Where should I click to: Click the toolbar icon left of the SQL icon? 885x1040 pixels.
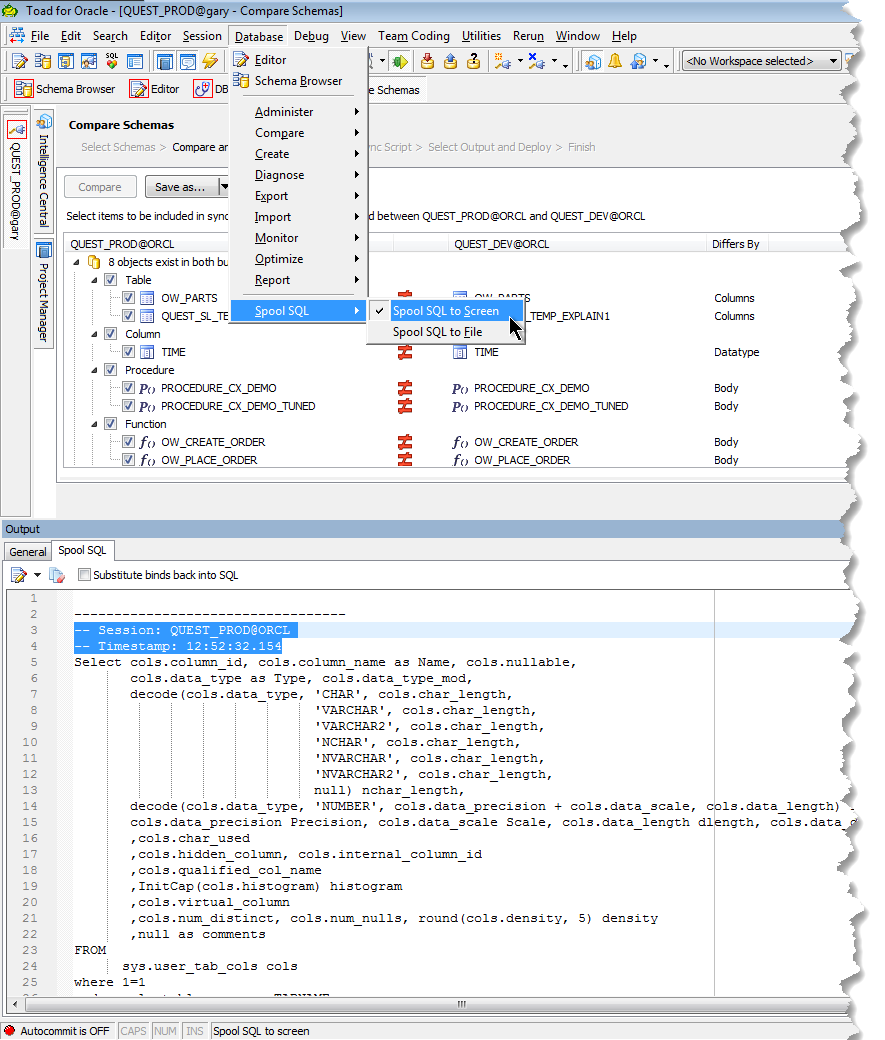(x=89, y=62)
